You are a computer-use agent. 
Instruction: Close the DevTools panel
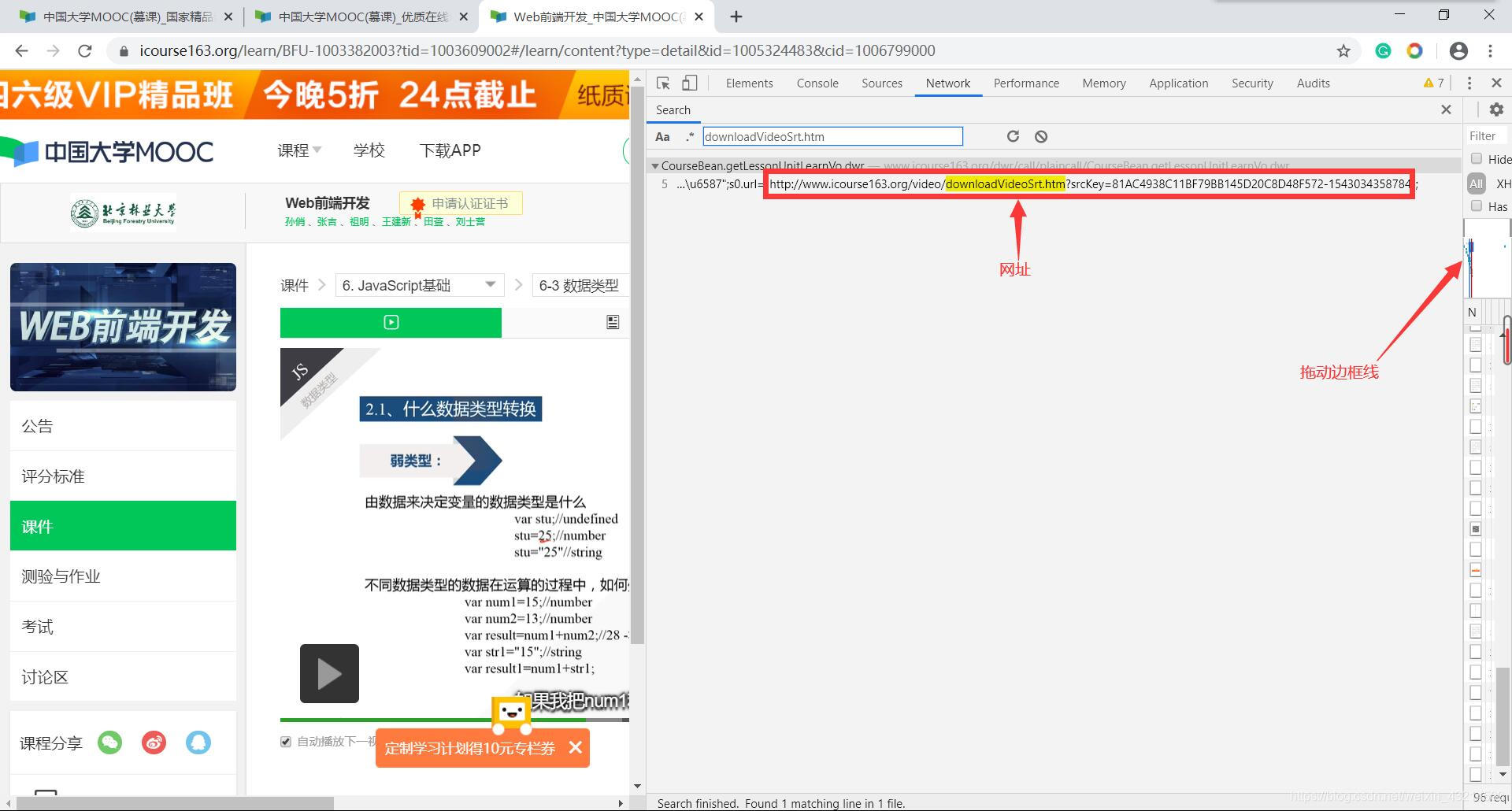click(1496, 83)
